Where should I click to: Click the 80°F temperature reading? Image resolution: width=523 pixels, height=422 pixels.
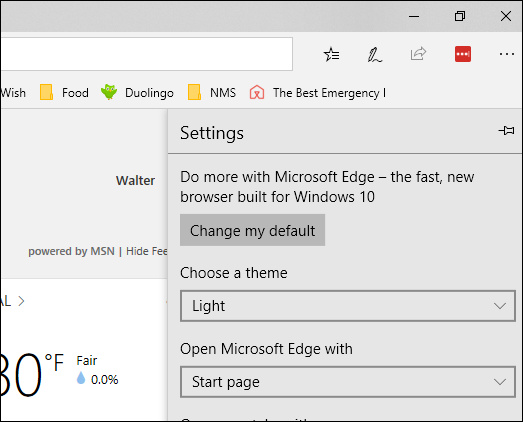(x=32, y=375)
